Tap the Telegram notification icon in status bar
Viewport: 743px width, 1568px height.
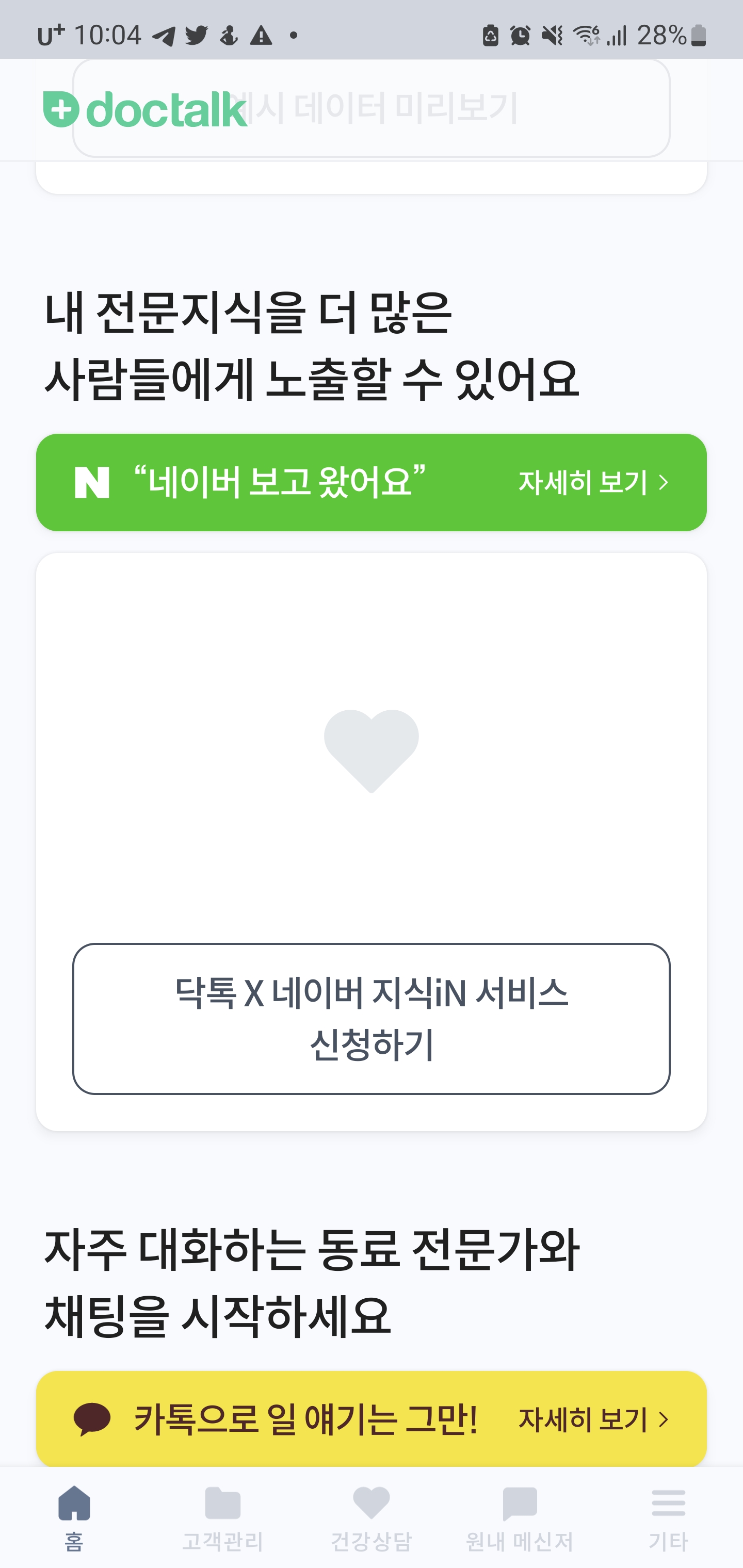[163, 36]
